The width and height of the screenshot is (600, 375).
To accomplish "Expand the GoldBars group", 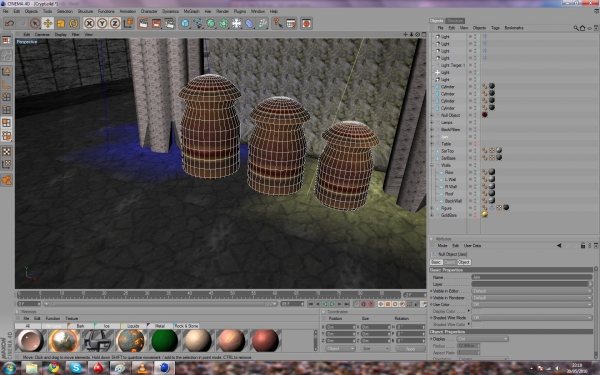I will [x=432, y=215].
